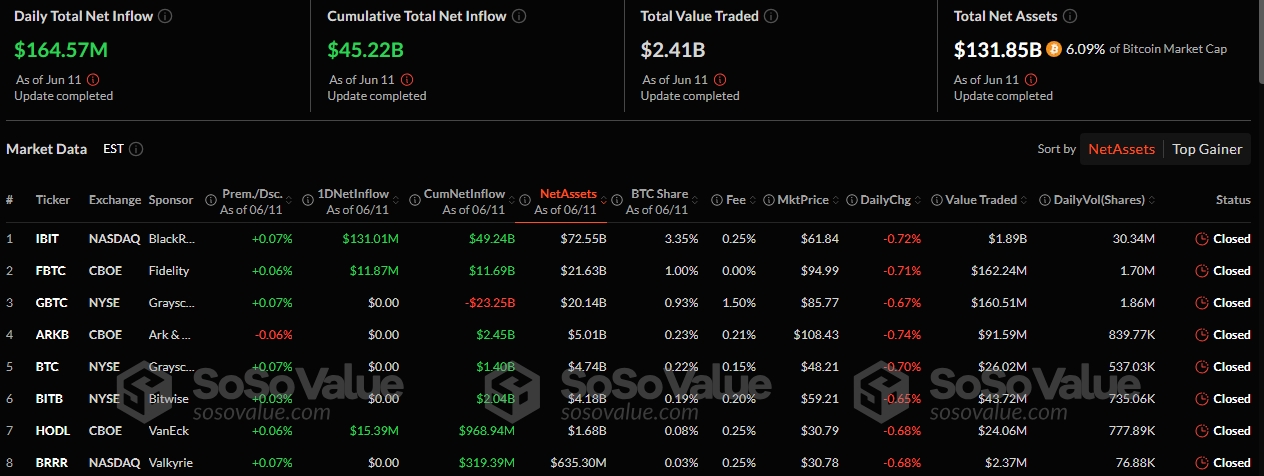Click the info icon next to EST

point(136,149)
